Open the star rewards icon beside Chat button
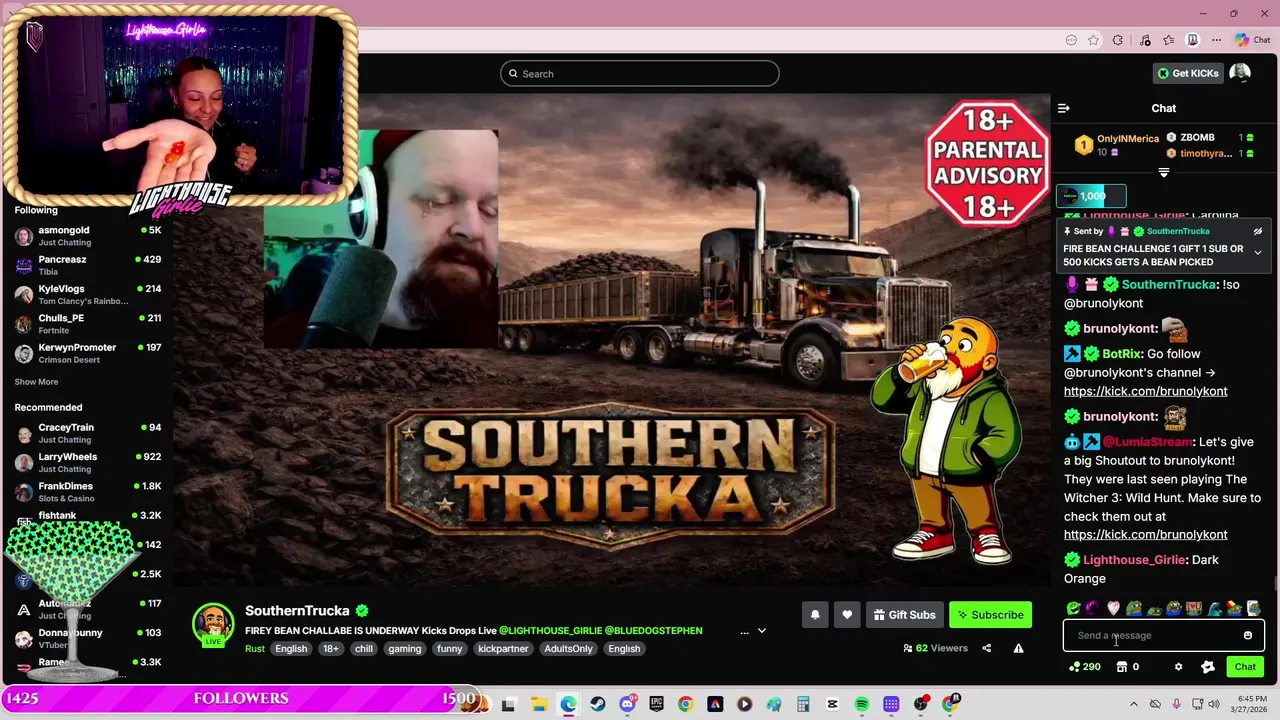 pyautogui.click(x=1208, y=667)
